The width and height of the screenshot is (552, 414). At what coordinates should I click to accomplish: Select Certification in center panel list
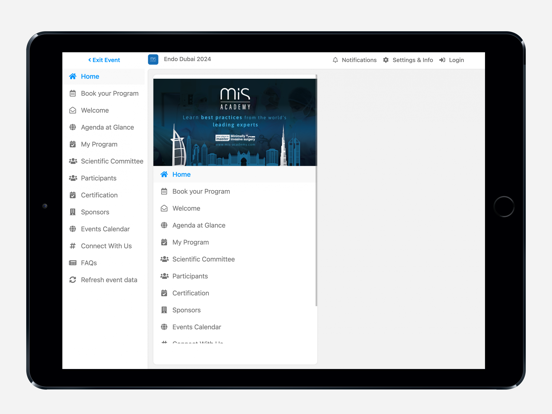point(190,293)
